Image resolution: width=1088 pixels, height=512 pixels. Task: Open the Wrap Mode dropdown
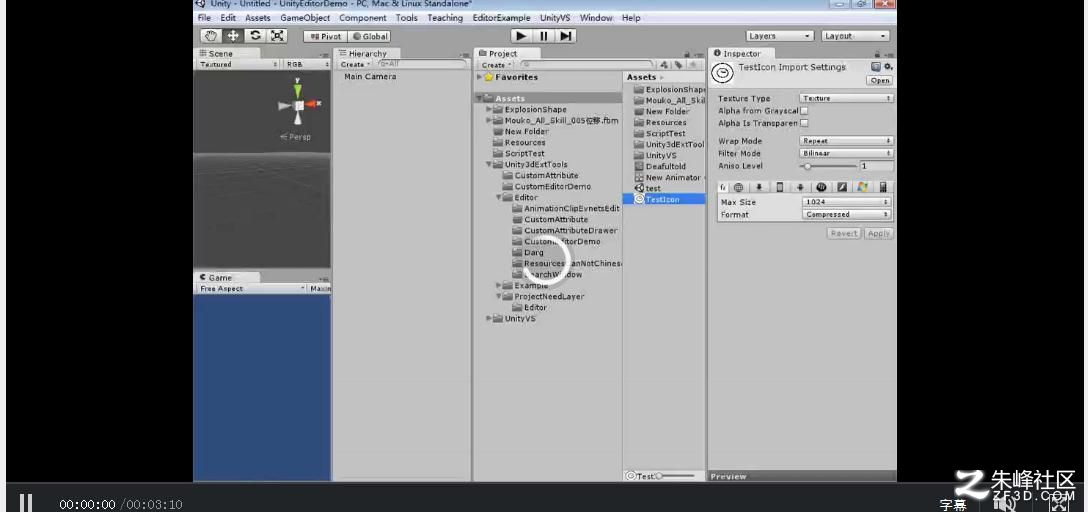click(847, 141)
